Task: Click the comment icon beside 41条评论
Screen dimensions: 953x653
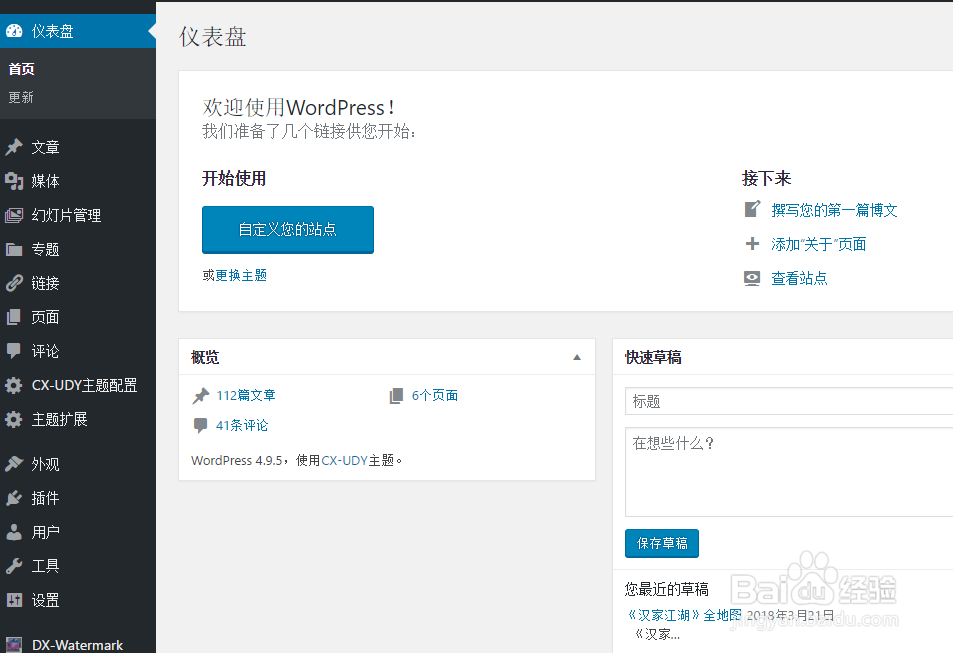Action: coord(201,425)
